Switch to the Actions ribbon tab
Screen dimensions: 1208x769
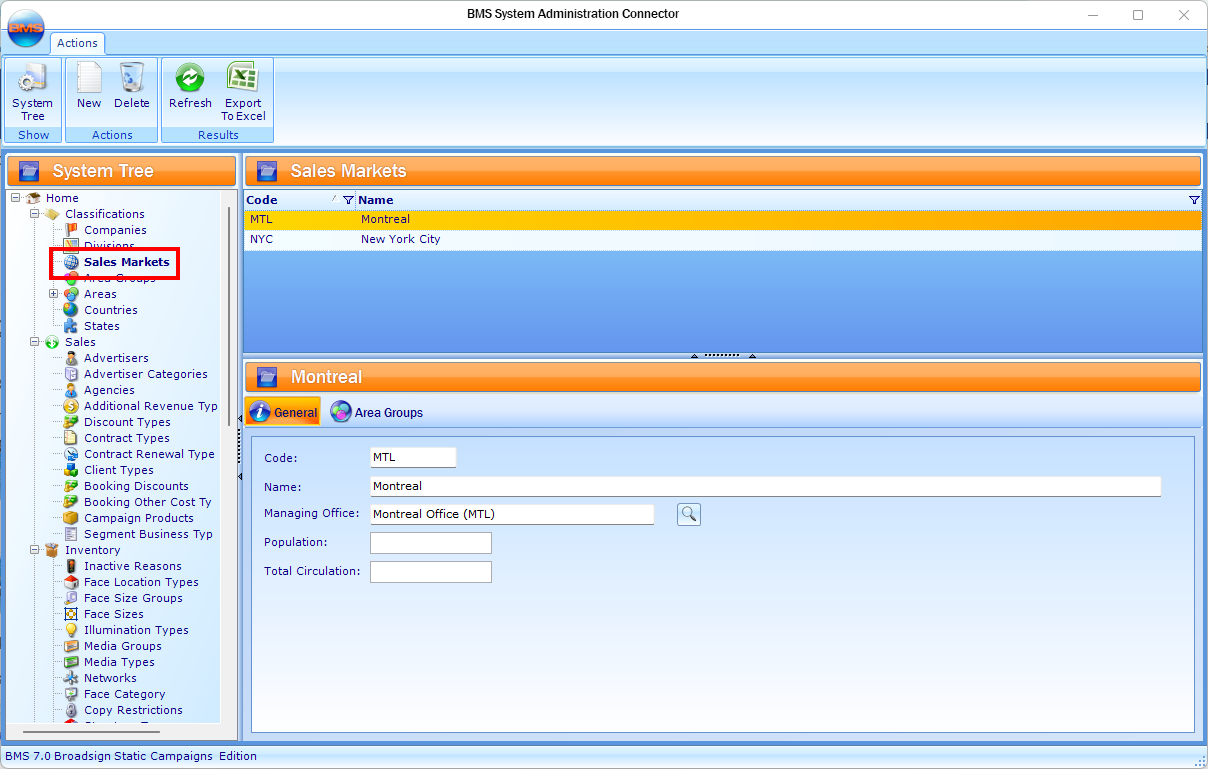tap(77, 43)
